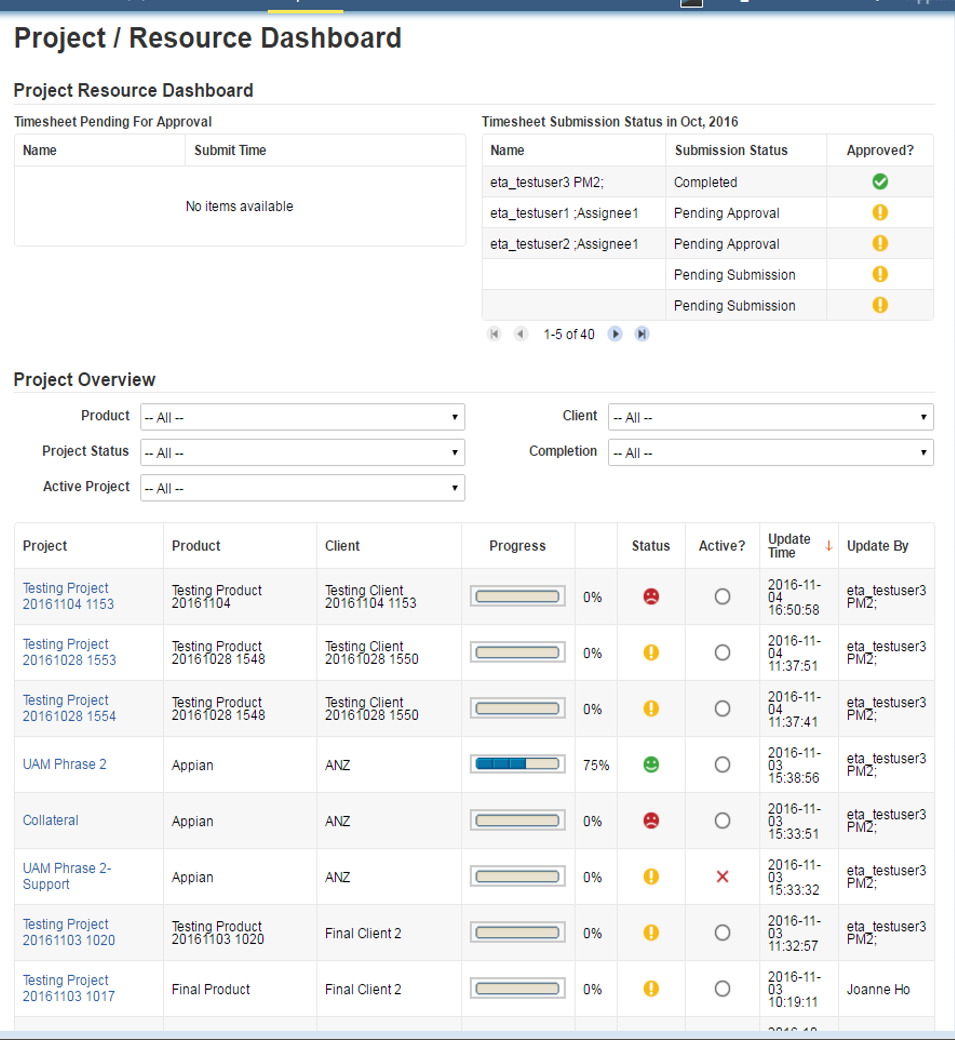
Task: Go to first page of submission status list
Action: (x=494, y=334)
